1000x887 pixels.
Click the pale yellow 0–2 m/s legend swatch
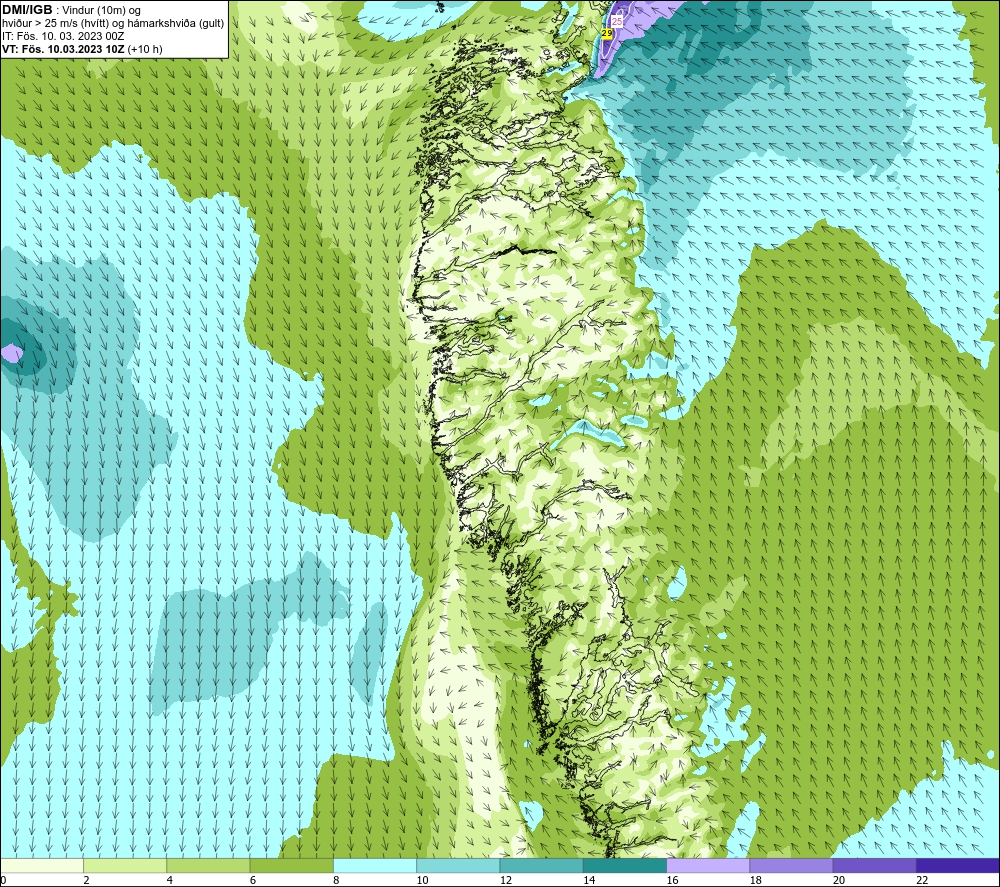(42, 865)
